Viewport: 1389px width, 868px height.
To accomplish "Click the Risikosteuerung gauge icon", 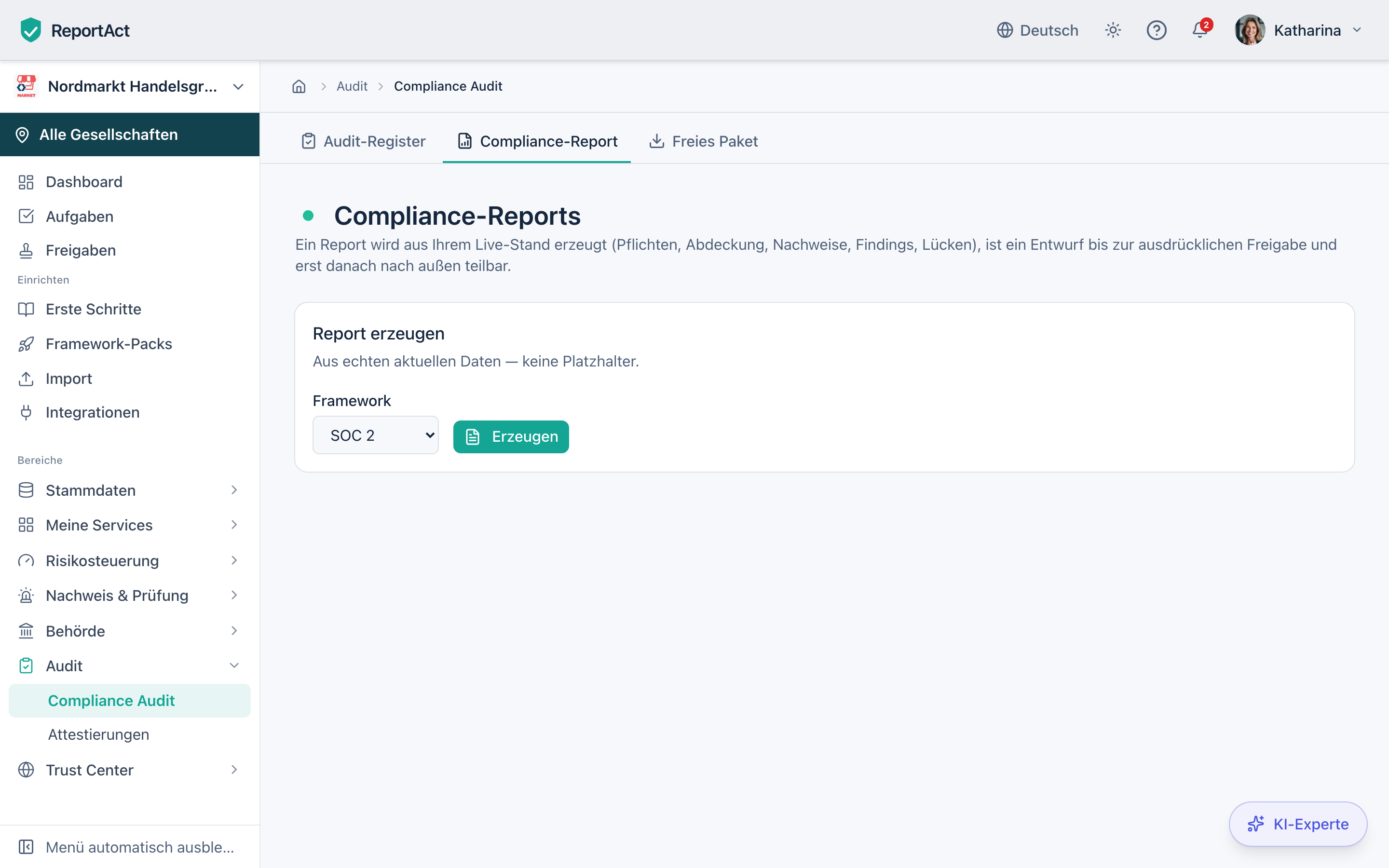I will (x=26, y=561).
